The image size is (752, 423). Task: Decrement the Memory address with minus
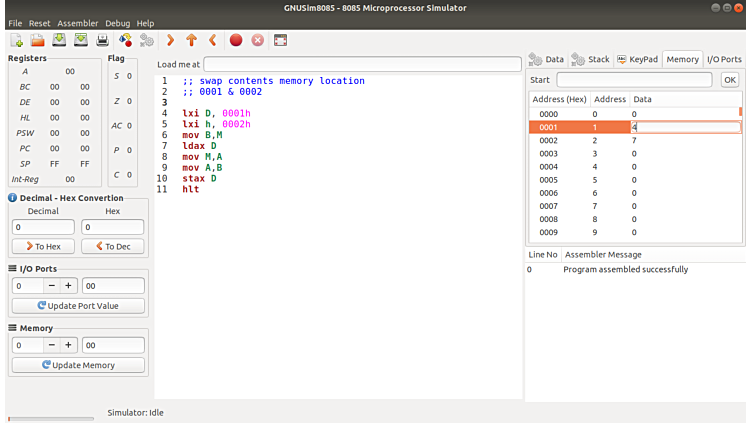(x=53, y=345)
